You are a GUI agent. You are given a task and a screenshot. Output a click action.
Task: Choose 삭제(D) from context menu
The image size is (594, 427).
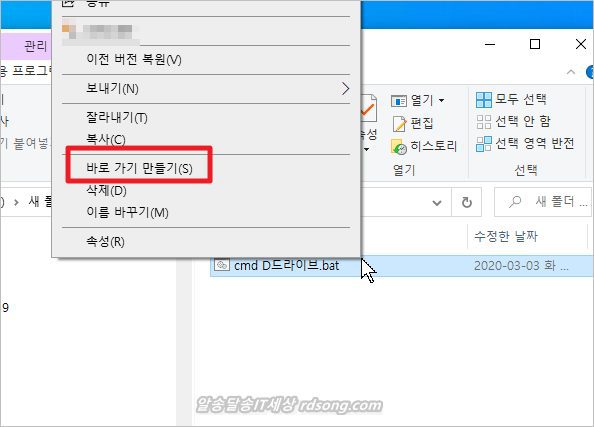click(x=106, y=191)
